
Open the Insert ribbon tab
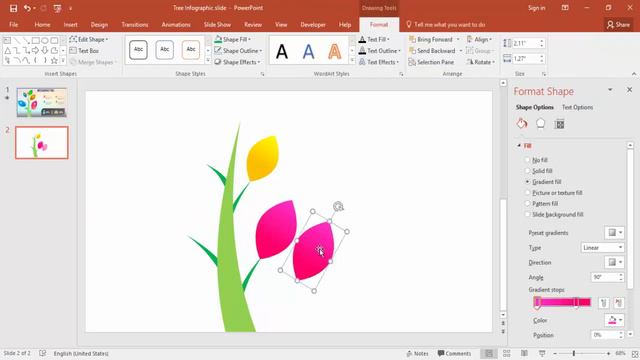(x=70, y=24)
